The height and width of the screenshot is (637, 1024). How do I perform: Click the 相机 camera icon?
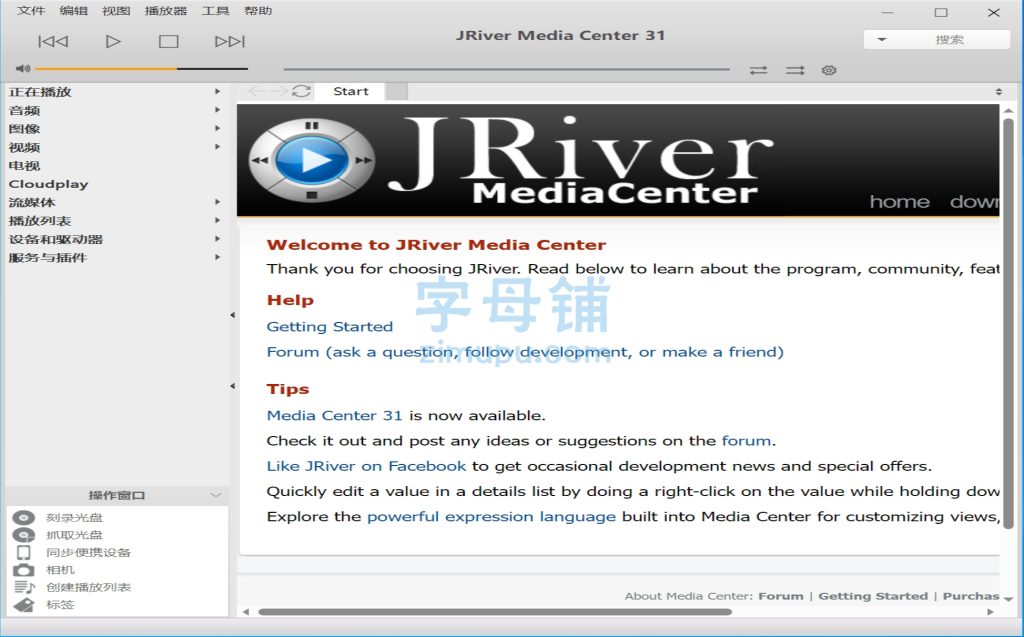pos(24,570)
